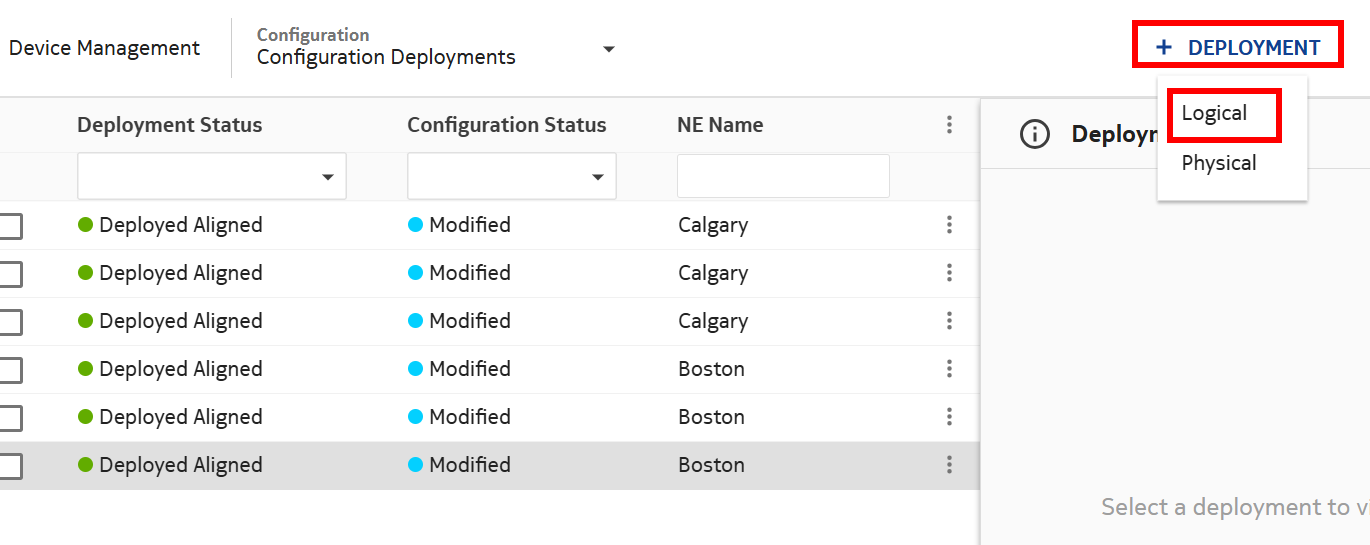Open the actions menu for the first Calgary row
The height and width of the screenshot is (545, 1370).
[x=949, y=225]
